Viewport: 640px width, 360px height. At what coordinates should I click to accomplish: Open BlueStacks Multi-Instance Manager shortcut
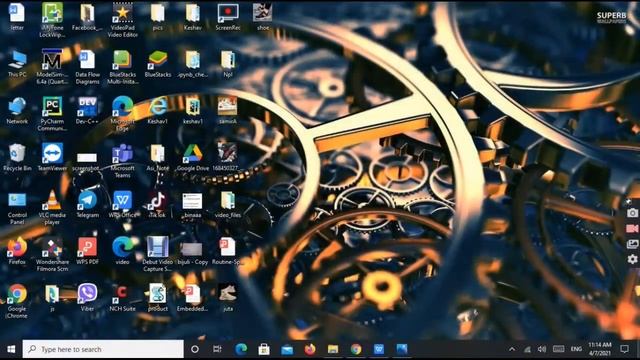(122, 67)
